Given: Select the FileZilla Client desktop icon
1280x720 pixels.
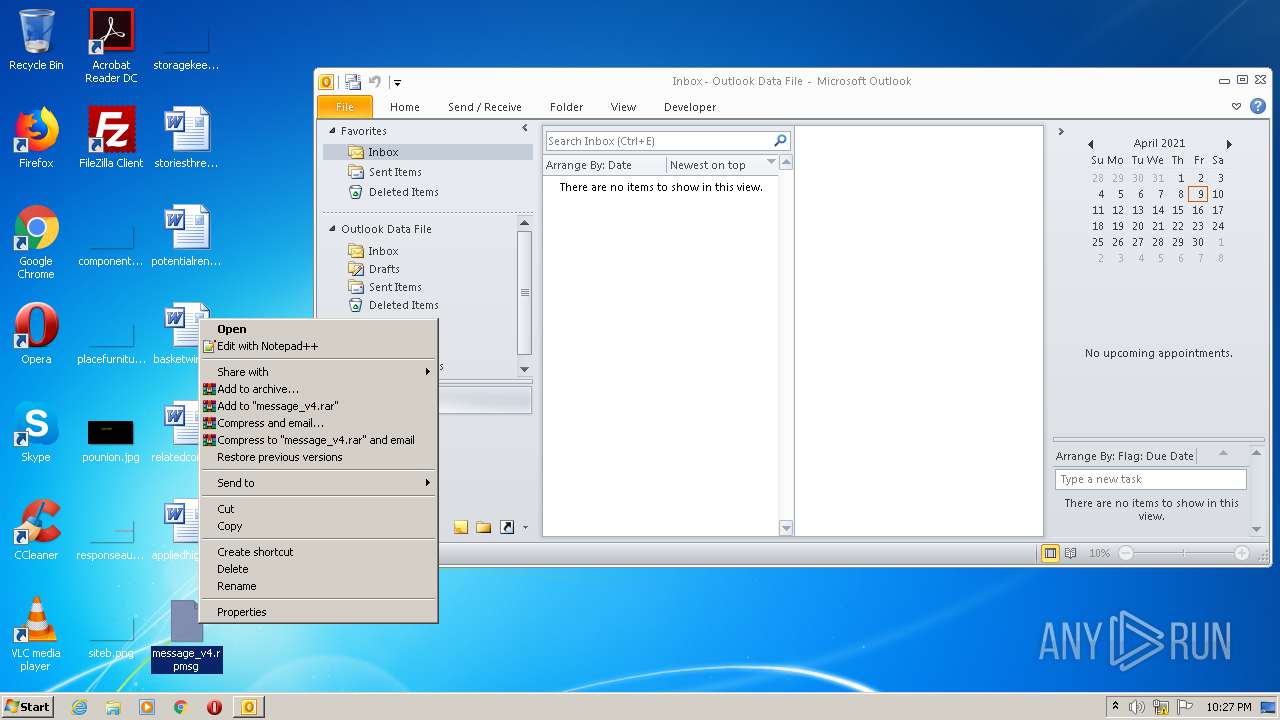Looking at the screenshot, I should tap(111, 137).
